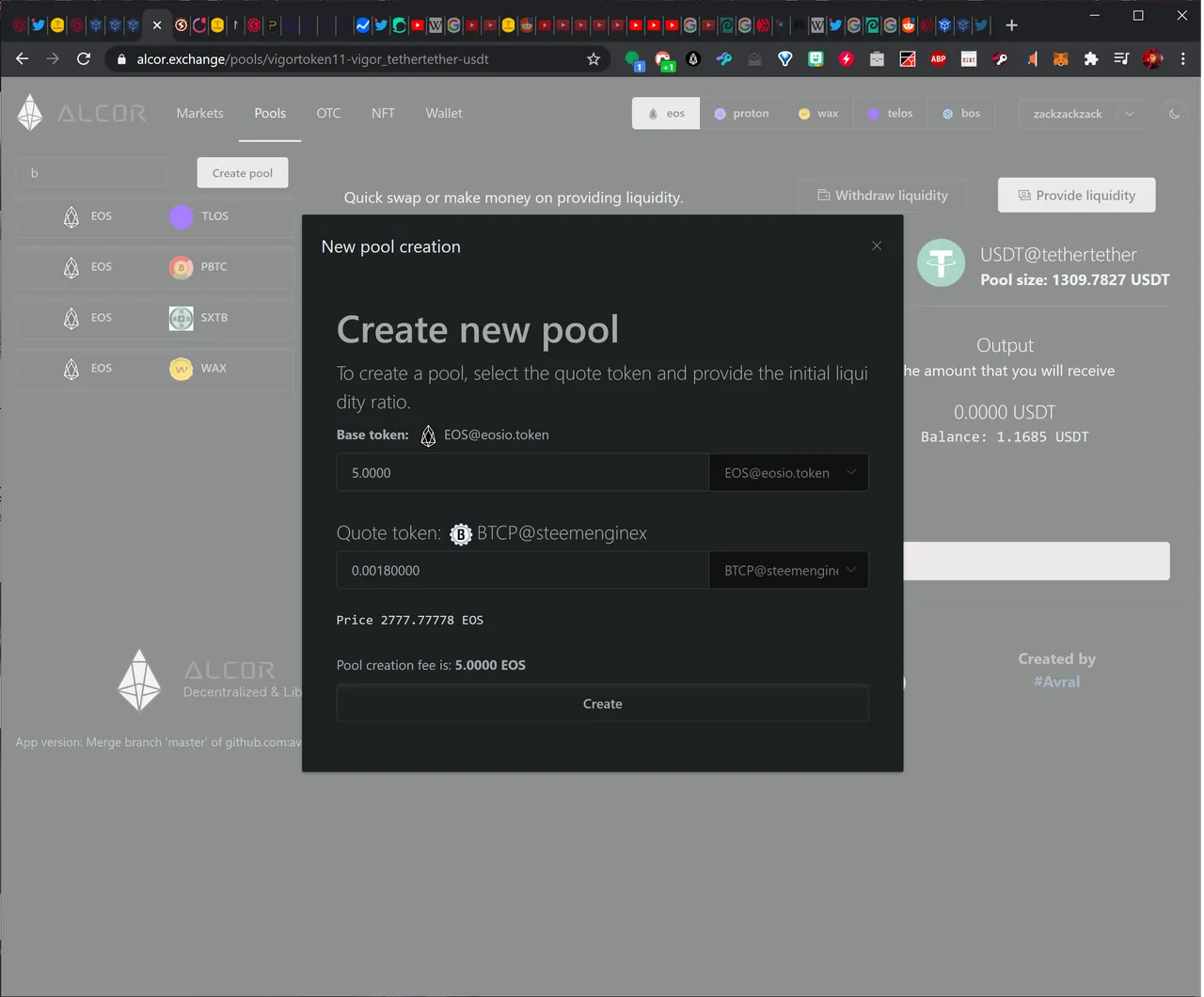The width and height of the screenshot is (1204, 997).
Task: Open the EOS@eosio.token base token dropdown
Action: pyautogui.click(x=788, y=473)
